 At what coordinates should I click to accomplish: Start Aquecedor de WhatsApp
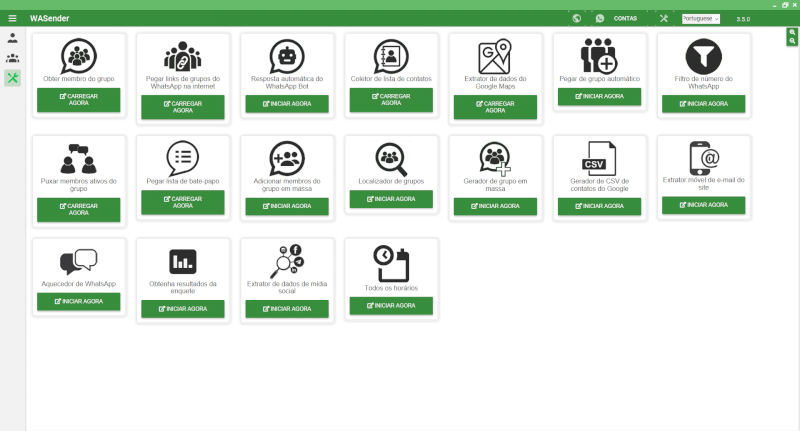79,301
